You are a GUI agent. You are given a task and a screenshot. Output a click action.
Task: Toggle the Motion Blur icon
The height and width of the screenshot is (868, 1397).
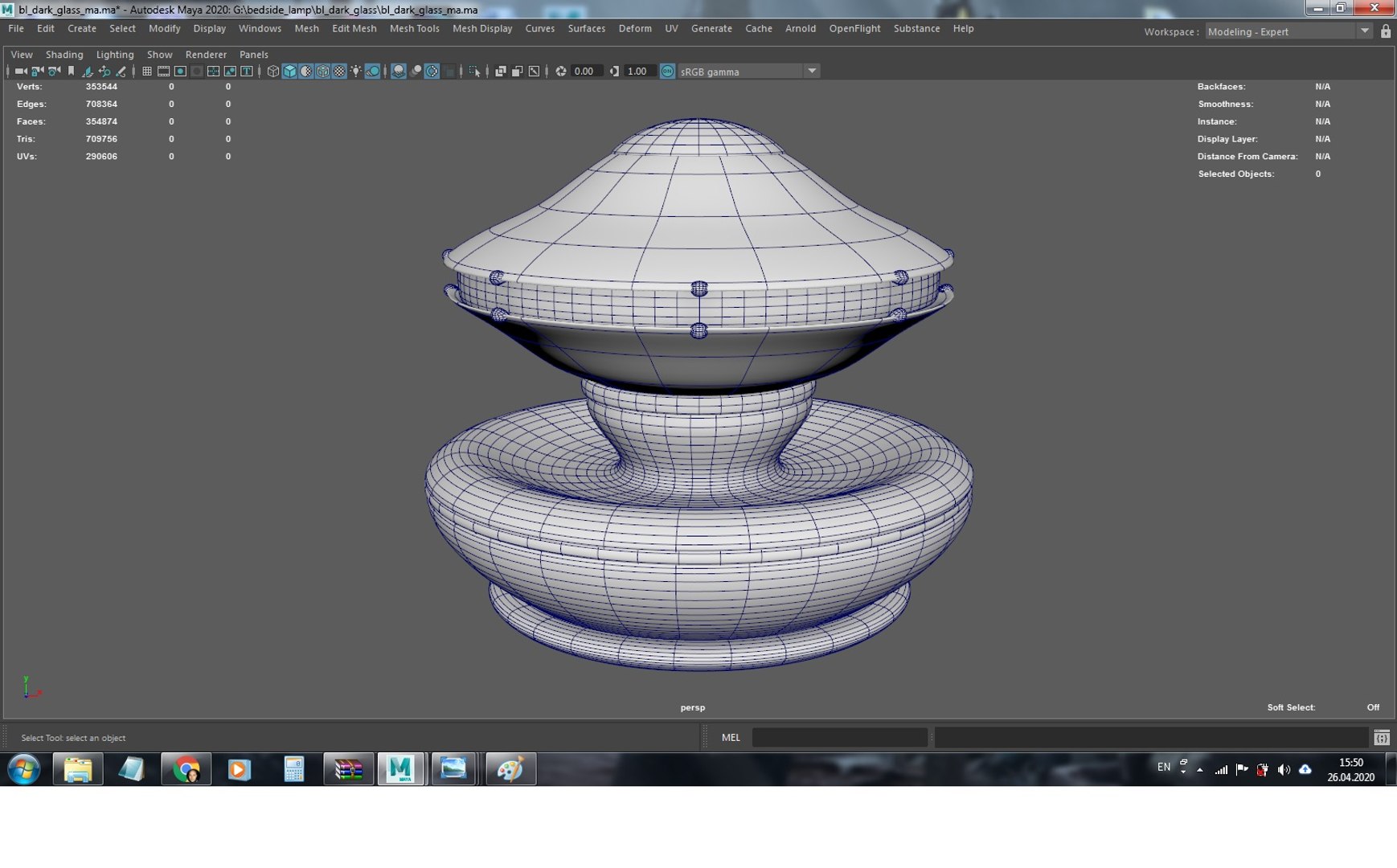416,72
